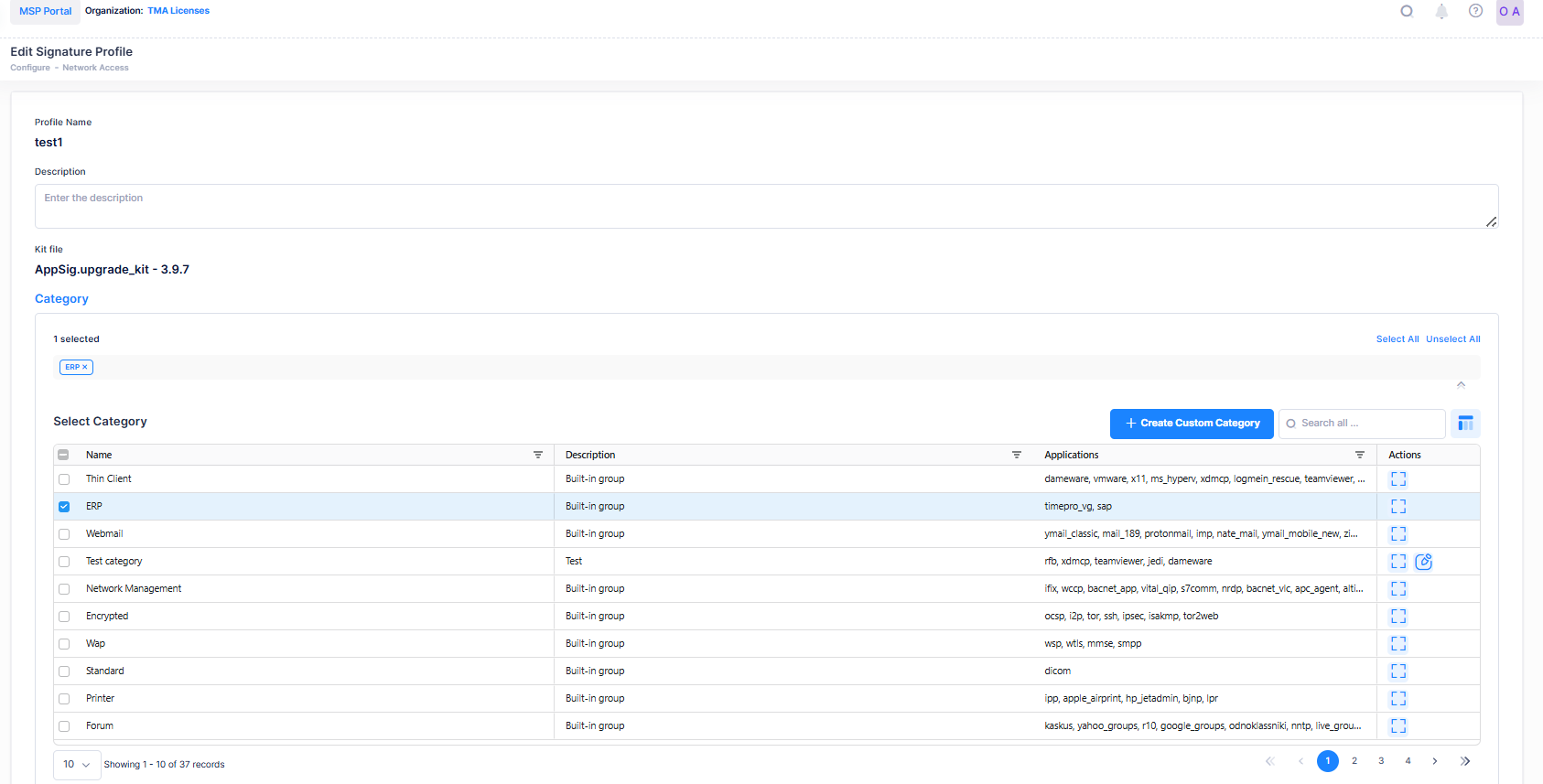The image size is (1543, 784).
Task: Remove the ERP selected tag
Action: (85, 367)
